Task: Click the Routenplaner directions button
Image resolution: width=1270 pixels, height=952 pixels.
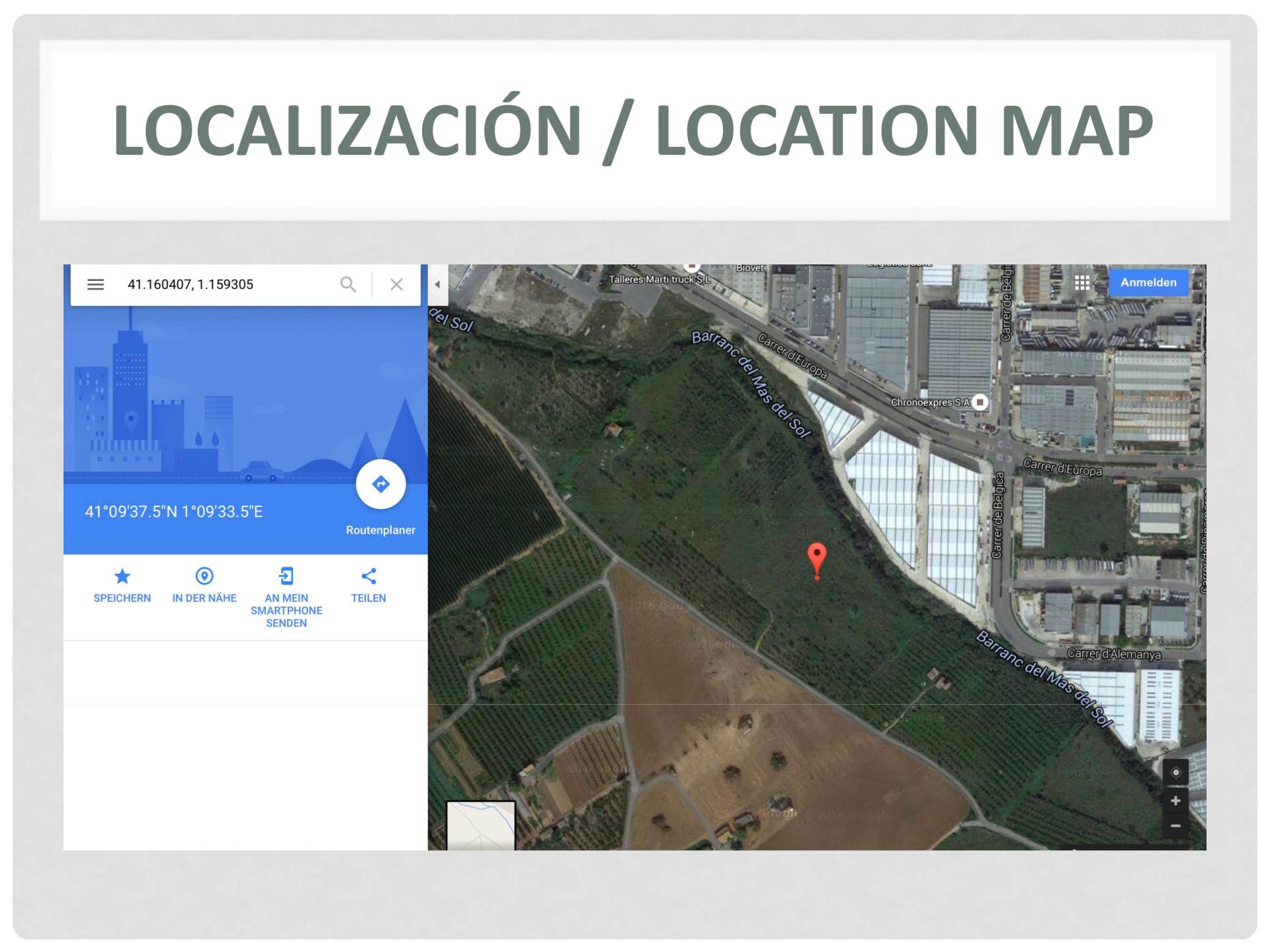Action: tap(380, 485)
